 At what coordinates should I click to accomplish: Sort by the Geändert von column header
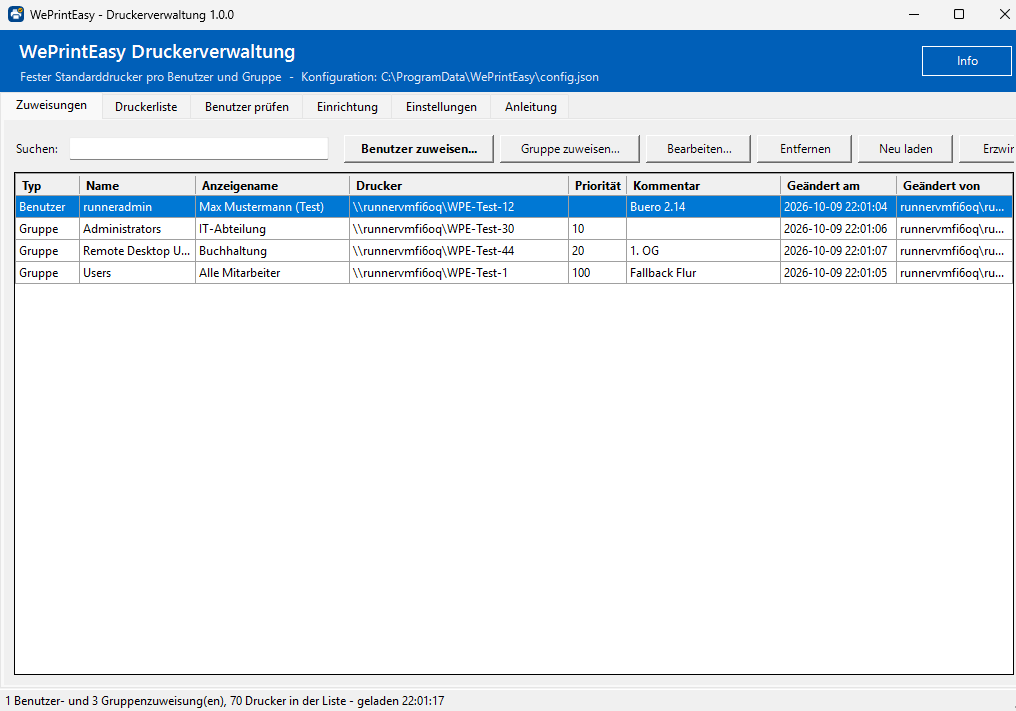(954, 185)
